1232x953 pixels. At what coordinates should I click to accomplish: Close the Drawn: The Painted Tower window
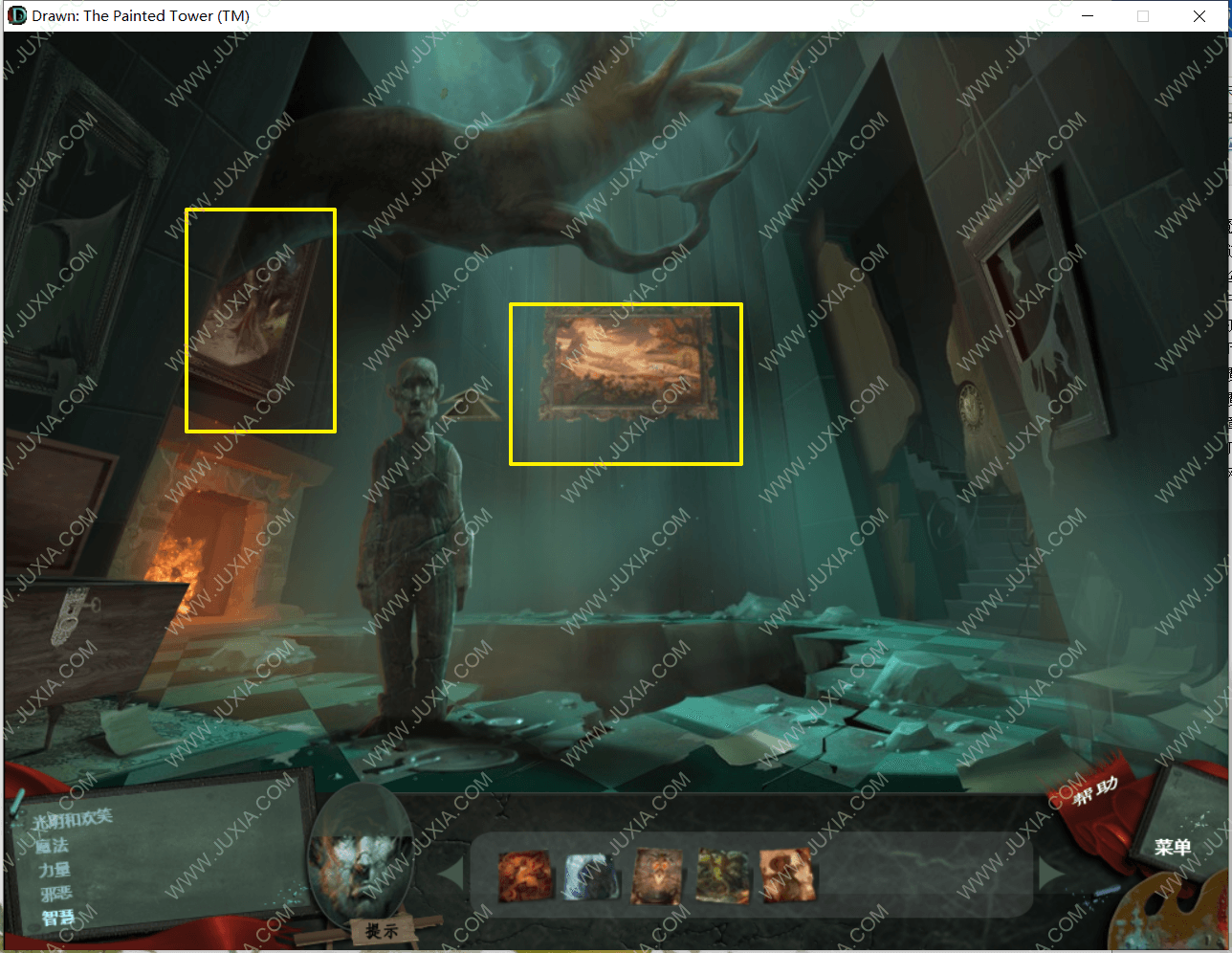tap(1199, 15)
